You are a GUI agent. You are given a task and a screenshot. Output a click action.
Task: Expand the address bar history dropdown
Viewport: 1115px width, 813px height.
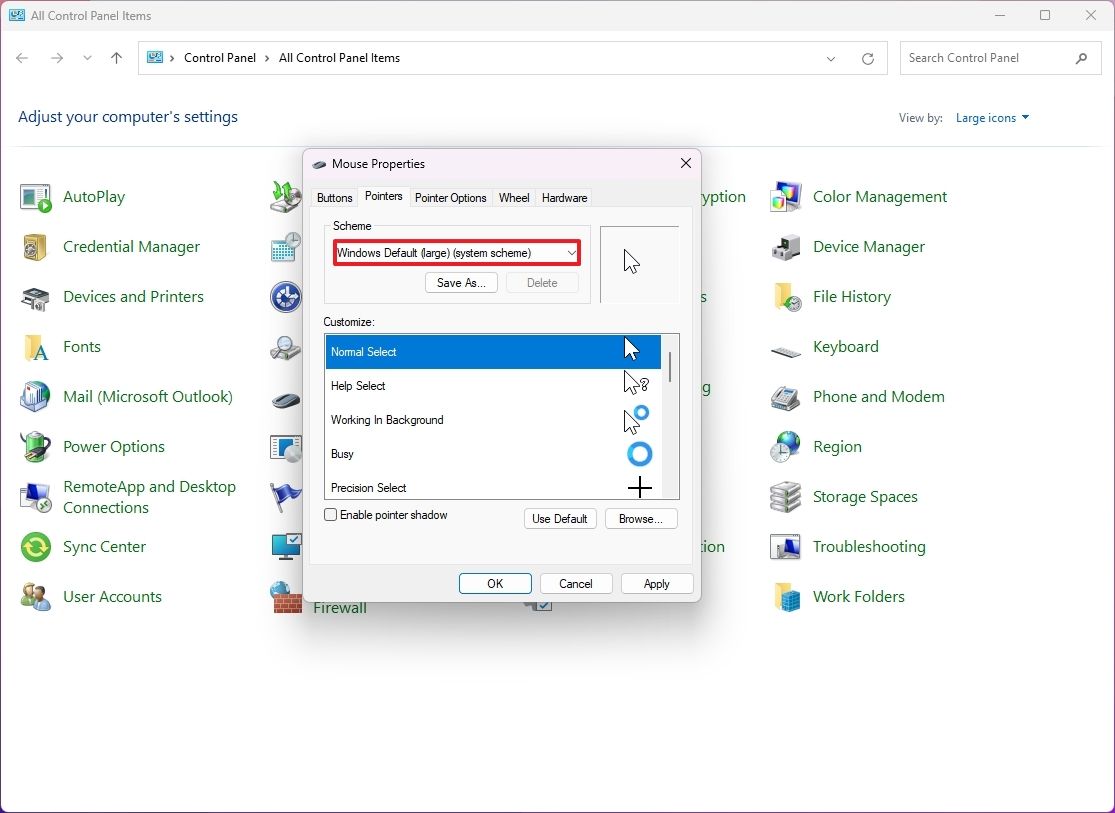[x=831, y=58]
